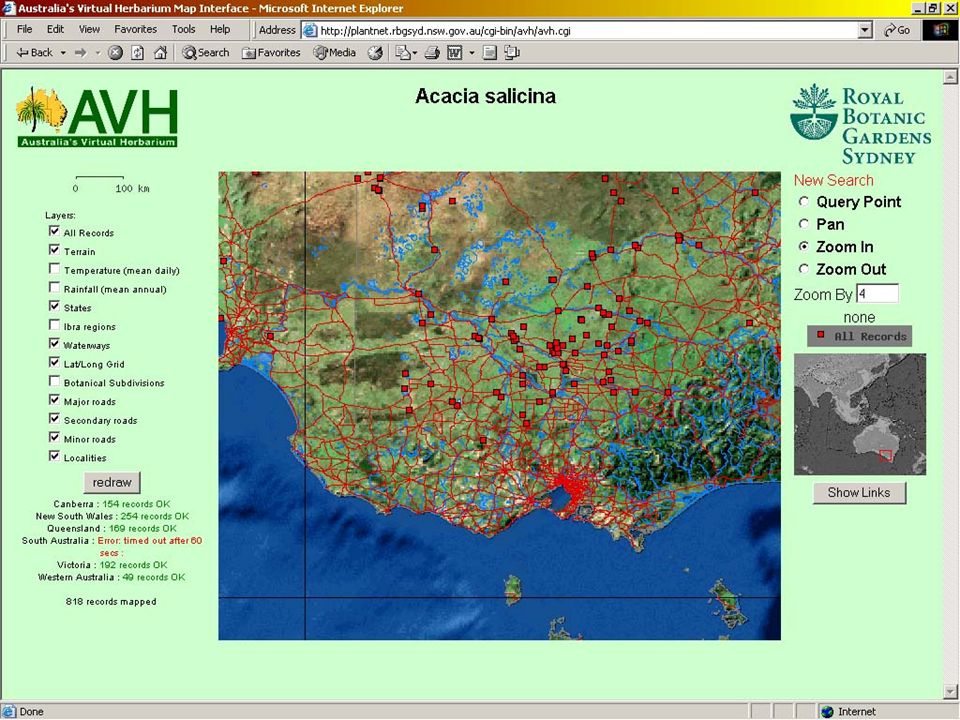Click the Australia overview map thumbnail
Screen dimensions: 960x720
(860, 414)
